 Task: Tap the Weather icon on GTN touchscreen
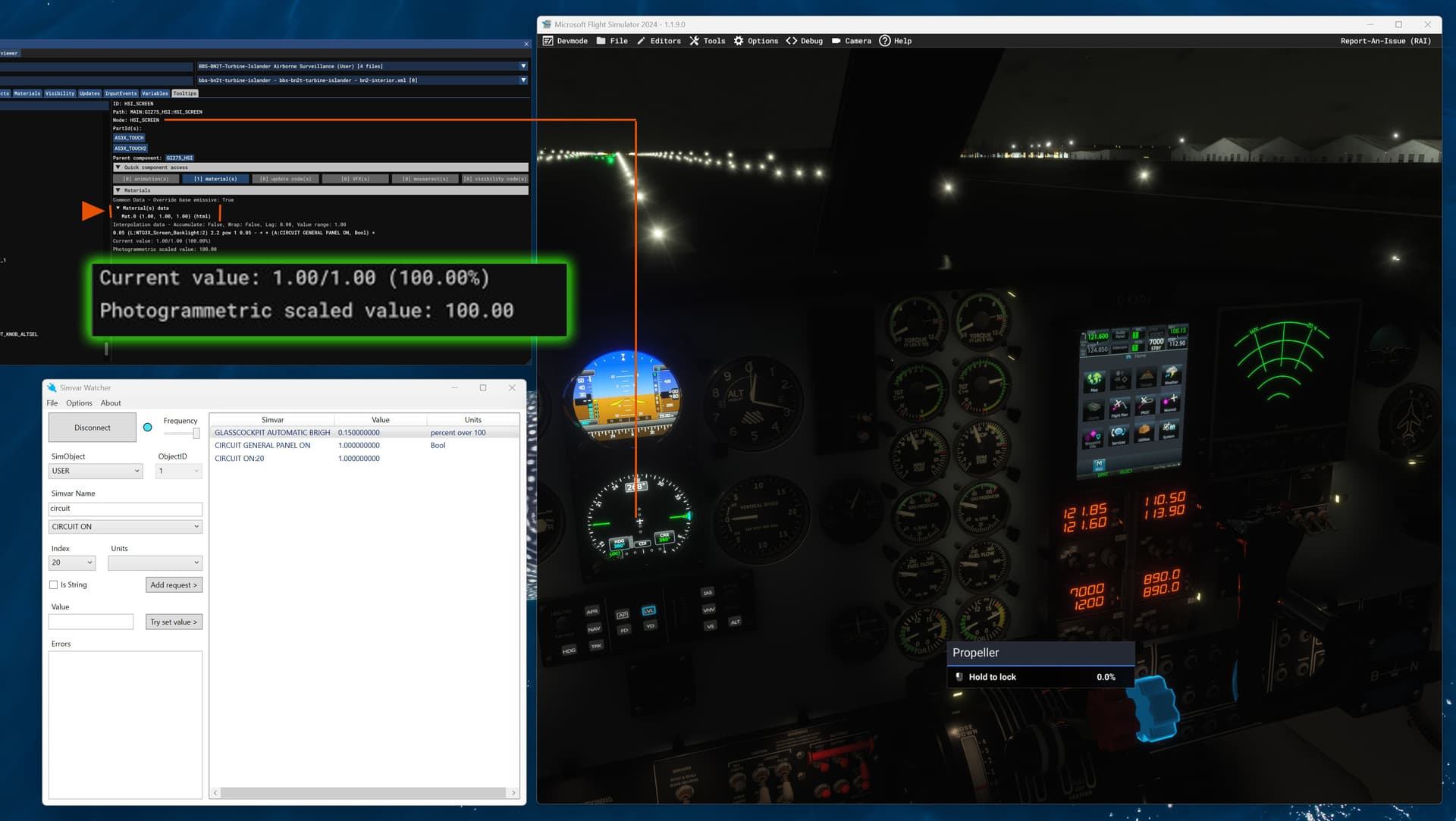(x=1172, y=374)
